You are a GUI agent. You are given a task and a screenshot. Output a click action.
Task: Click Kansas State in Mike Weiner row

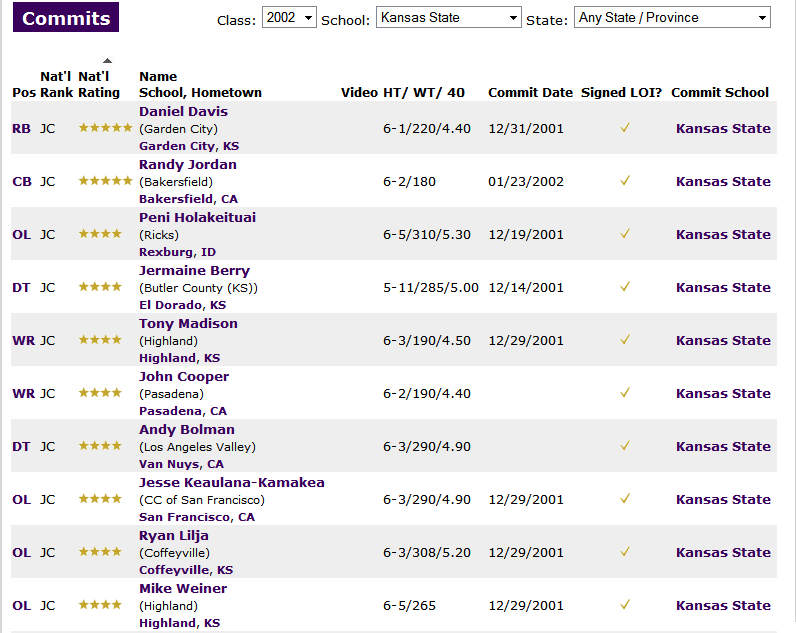click(x=723, y=606)
